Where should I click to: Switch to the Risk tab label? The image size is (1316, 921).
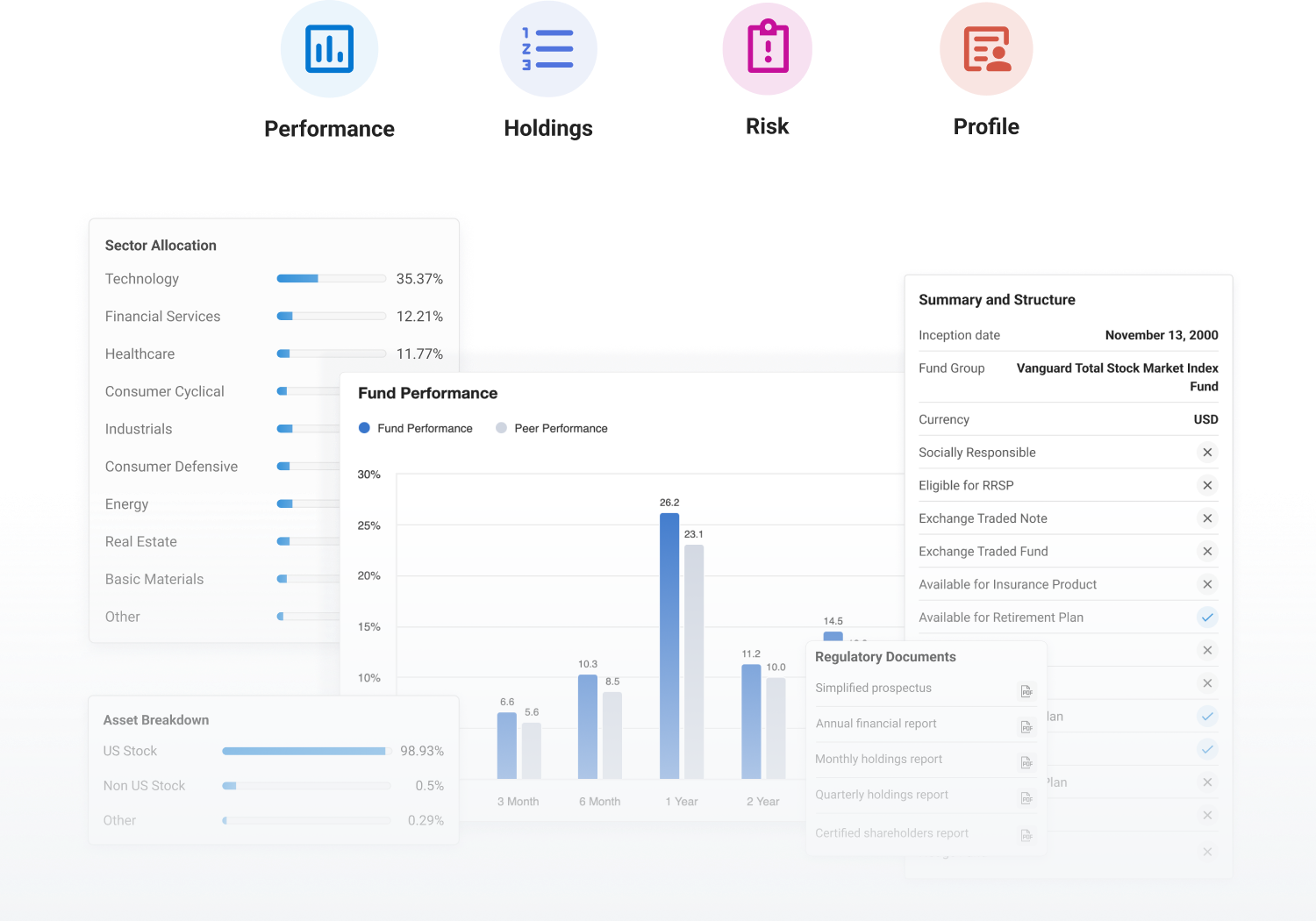(767, 127)
